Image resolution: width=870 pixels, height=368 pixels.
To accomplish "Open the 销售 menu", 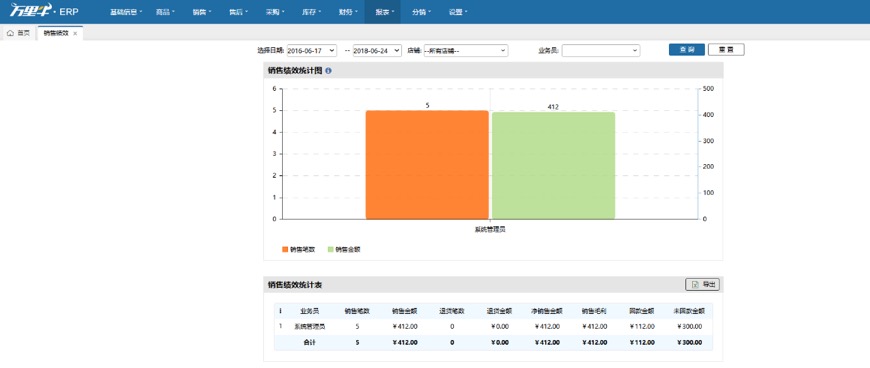I will [202, 12].
